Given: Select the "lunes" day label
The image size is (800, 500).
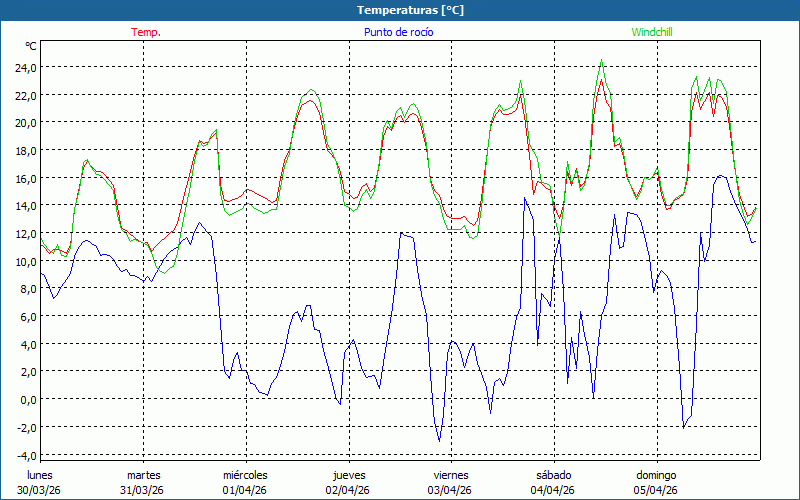Looking at the screenshot, I should click(40, 475).
